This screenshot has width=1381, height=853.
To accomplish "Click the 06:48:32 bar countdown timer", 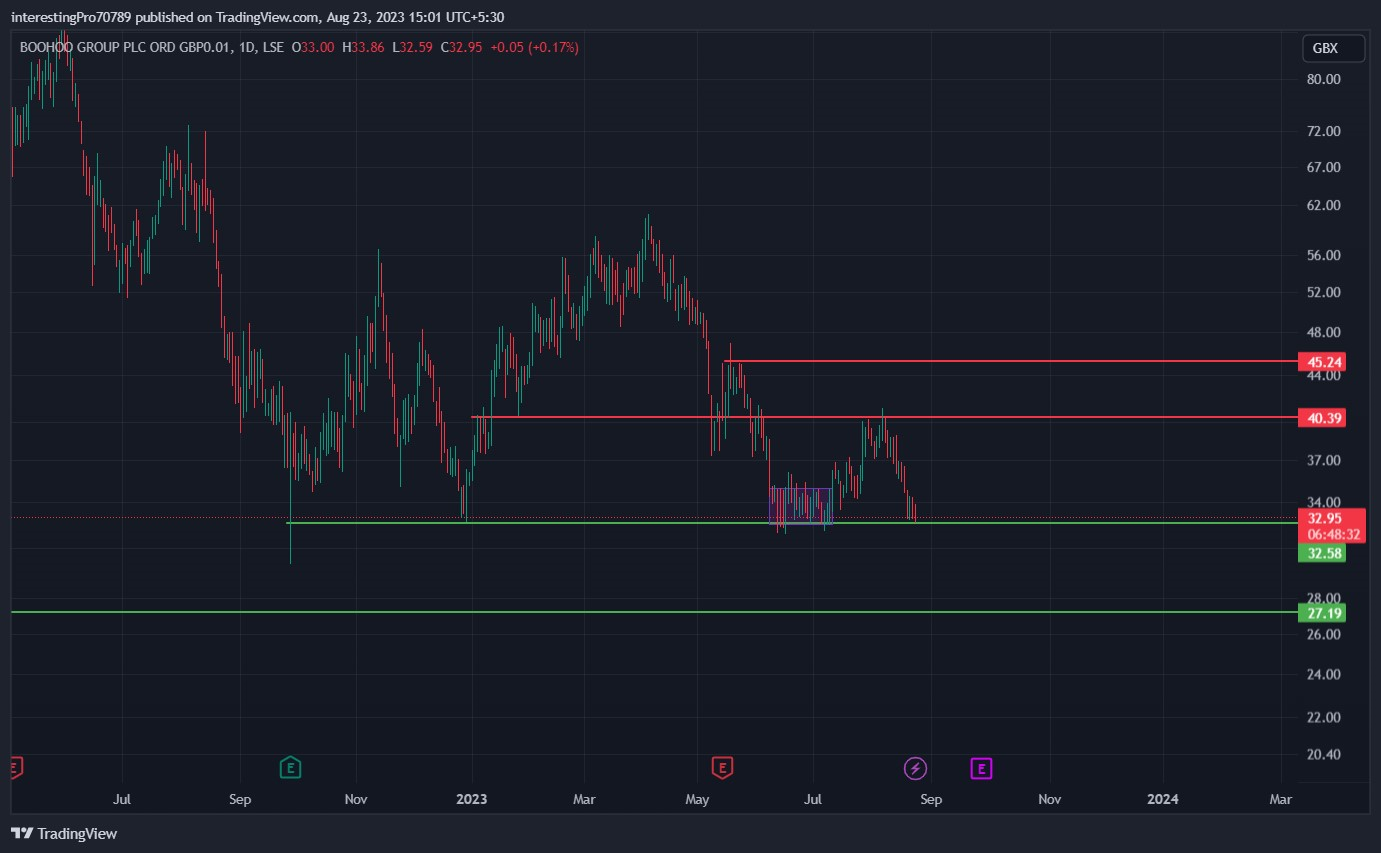I will tap(1331, 535).
